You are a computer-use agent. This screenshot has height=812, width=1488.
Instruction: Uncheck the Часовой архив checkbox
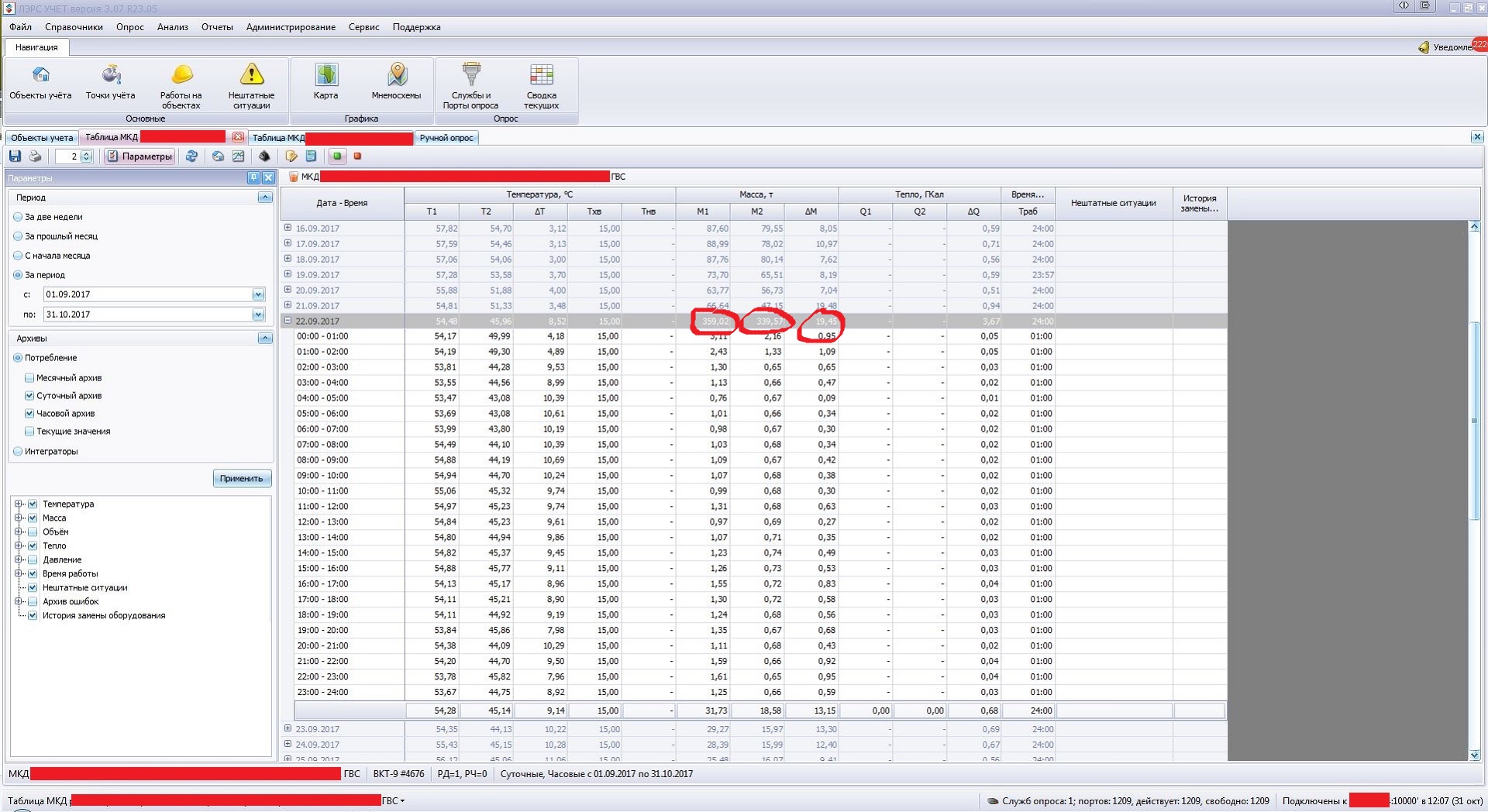pos(29,414)
